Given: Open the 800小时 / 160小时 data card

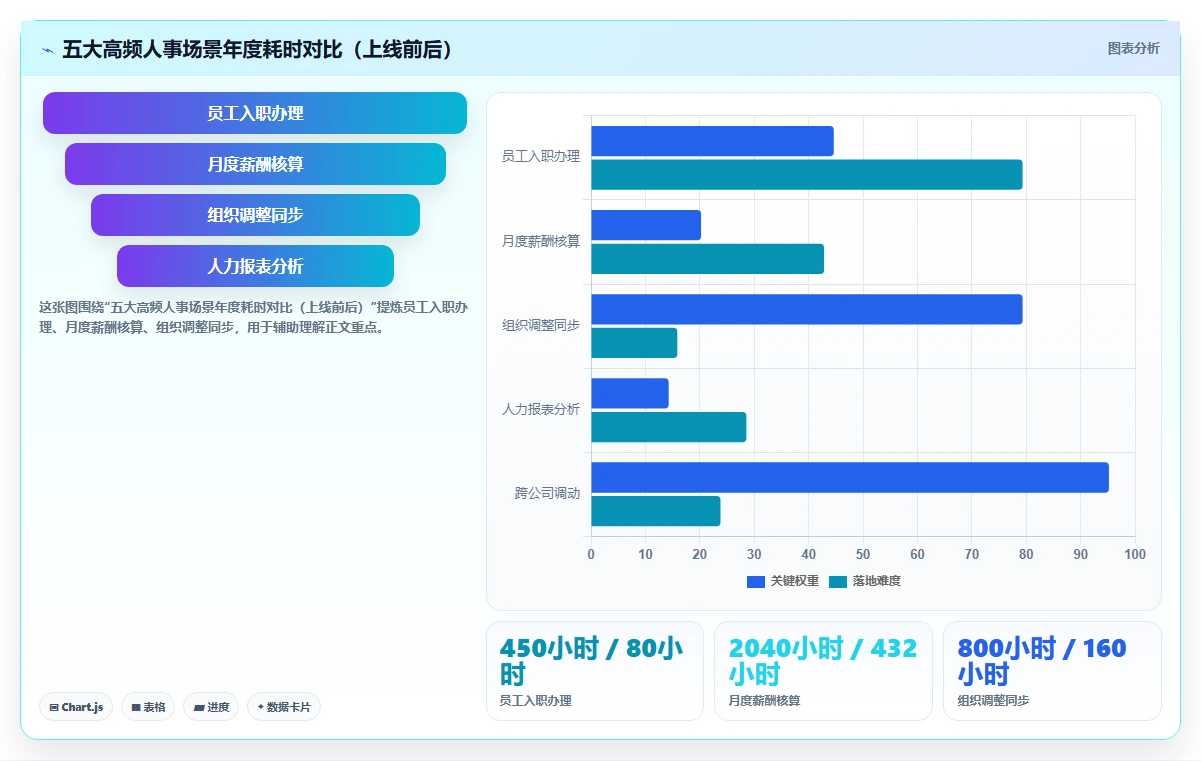Looking at the screenshot, I should [x=1052, y=671].
